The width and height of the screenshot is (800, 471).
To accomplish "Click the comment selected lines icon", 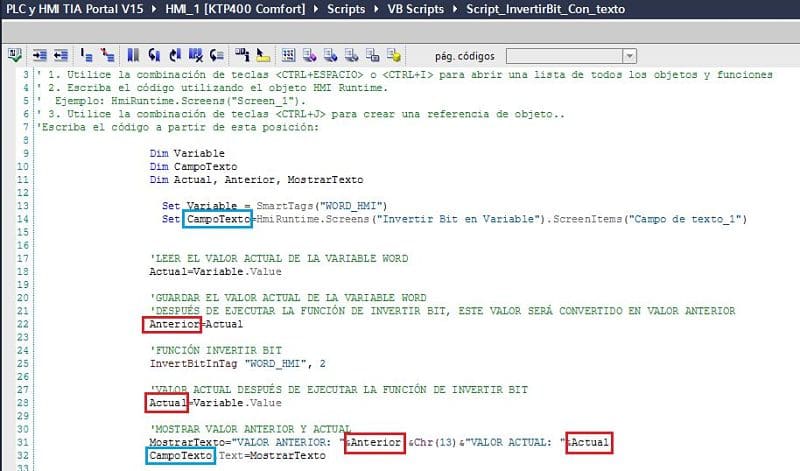I will [x=86, y=55].
